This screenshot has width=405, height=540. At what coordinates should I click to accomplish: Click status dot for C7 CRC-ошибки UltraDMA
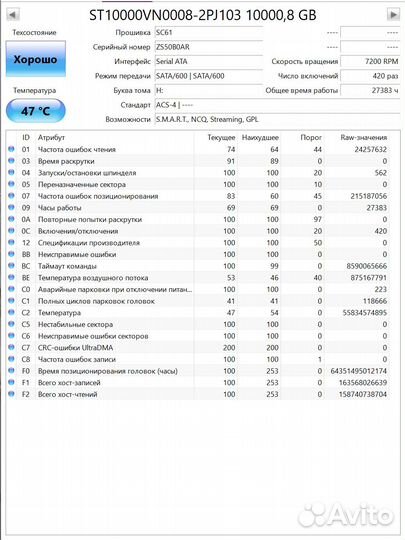point(11,347)
